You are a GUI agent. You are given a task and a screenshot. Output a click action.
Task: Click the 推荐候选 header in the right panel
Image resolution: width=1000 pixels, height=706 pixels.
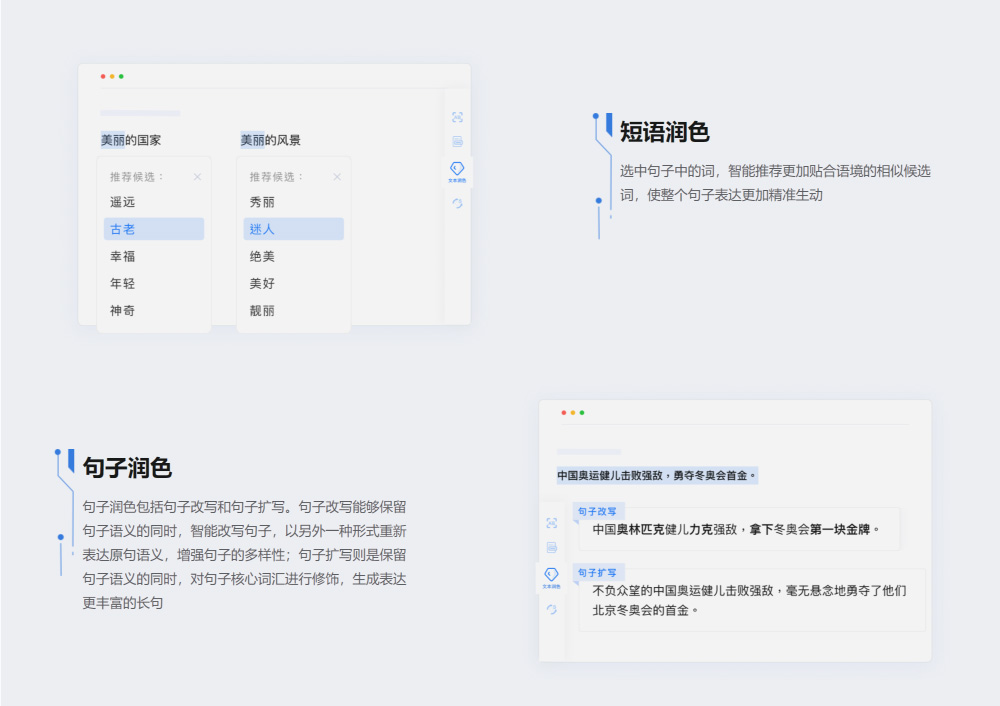click(272, 178)
